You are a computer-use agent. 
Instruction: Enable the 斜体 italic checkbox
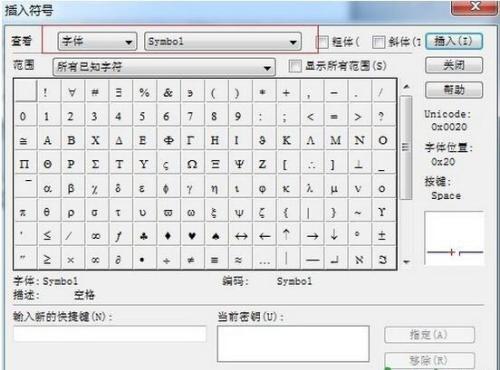pyautogui.click(x=378, y=42)
